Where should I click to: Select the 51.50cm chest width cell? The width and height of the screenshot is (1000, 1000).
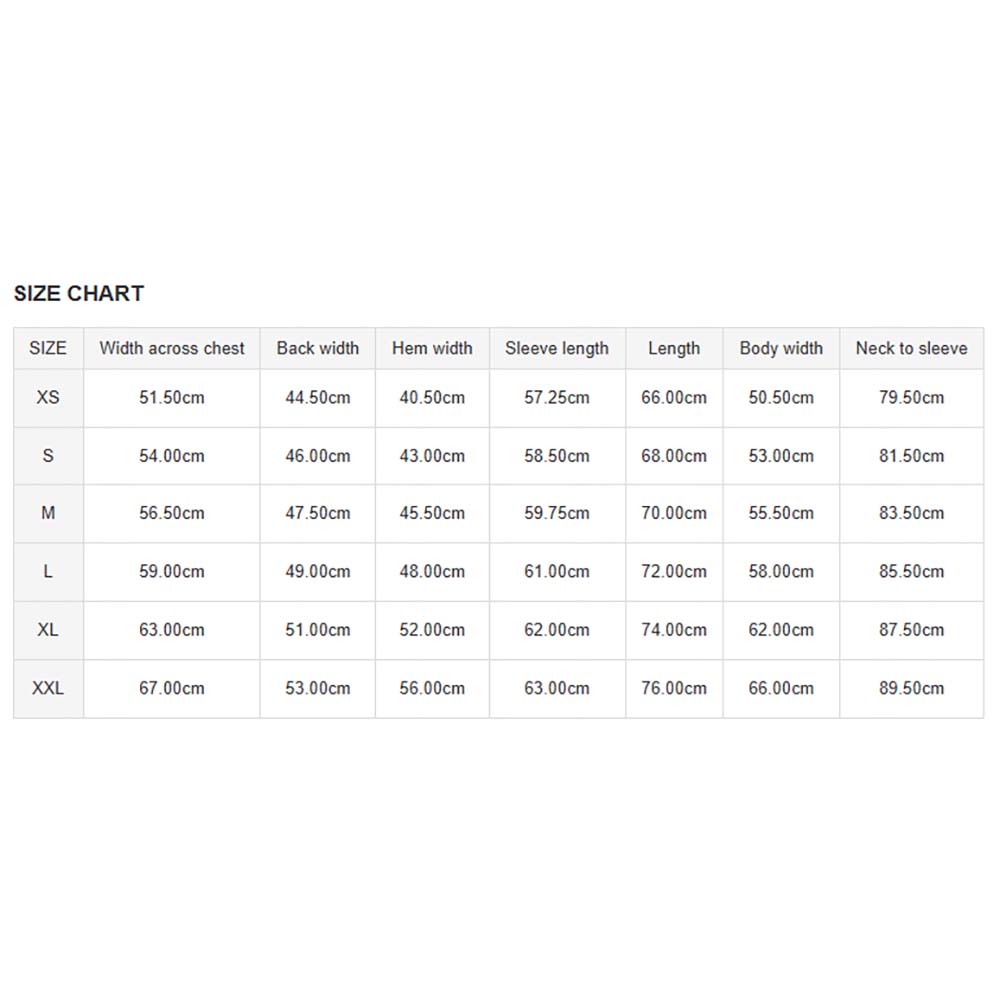pos(172,397)
